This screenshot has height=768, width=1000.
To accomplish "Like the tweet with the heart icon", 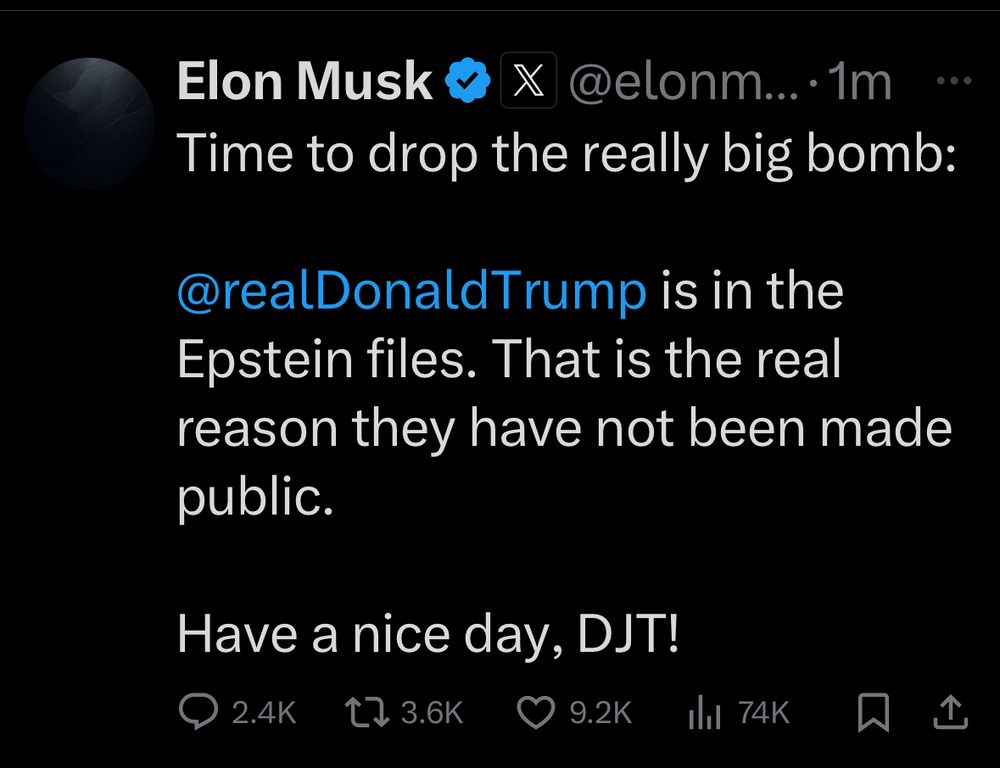I will tap(535, 712).
